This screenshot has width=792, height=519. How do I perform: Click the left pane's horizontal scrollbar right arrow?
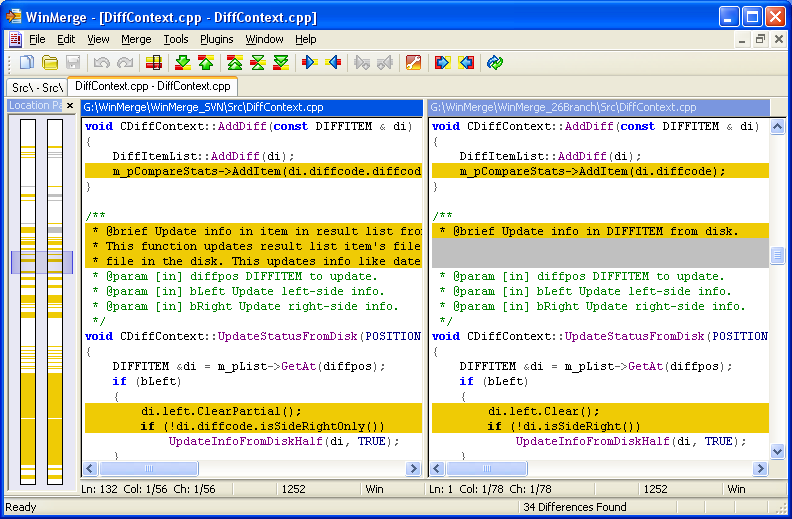tap(413, 468)
